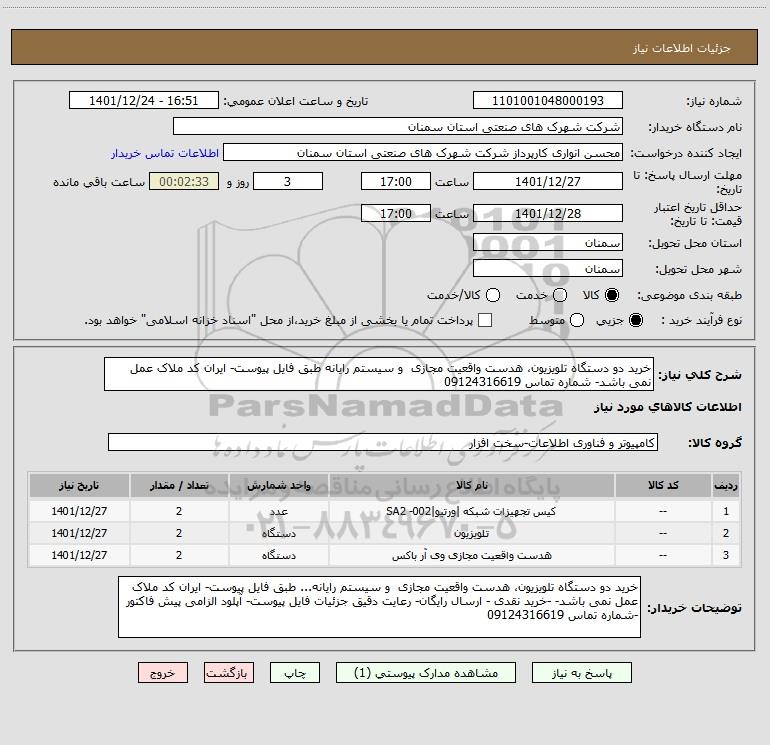The width and height of the screenshot is (770, 745).
Task: Click the response deadline date 1401/12/27 field
Action: pyautogui.click(x=548, y=181)
